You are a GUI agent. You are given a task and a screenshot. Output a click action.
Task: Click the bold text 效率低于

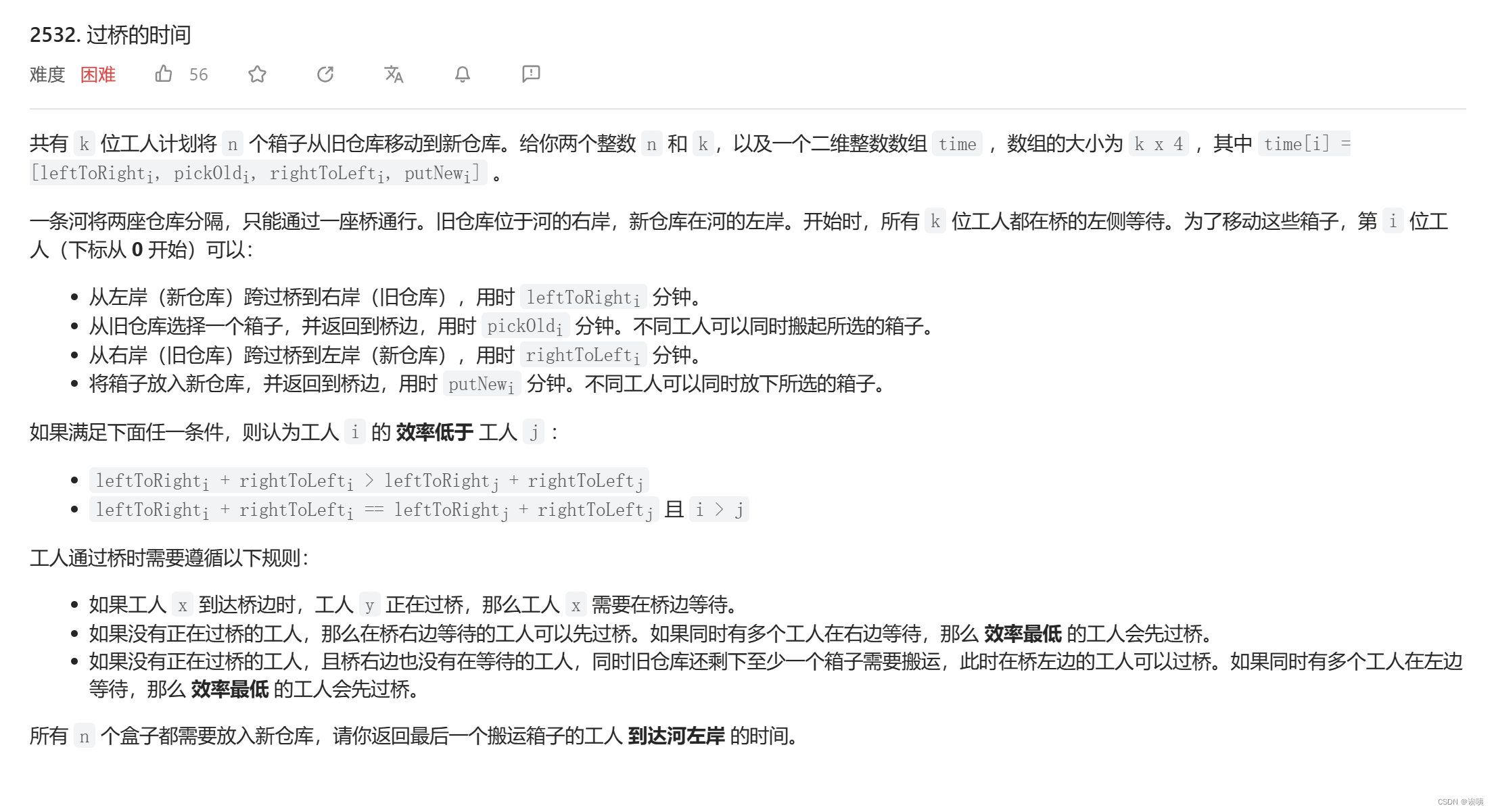(434, 432)
